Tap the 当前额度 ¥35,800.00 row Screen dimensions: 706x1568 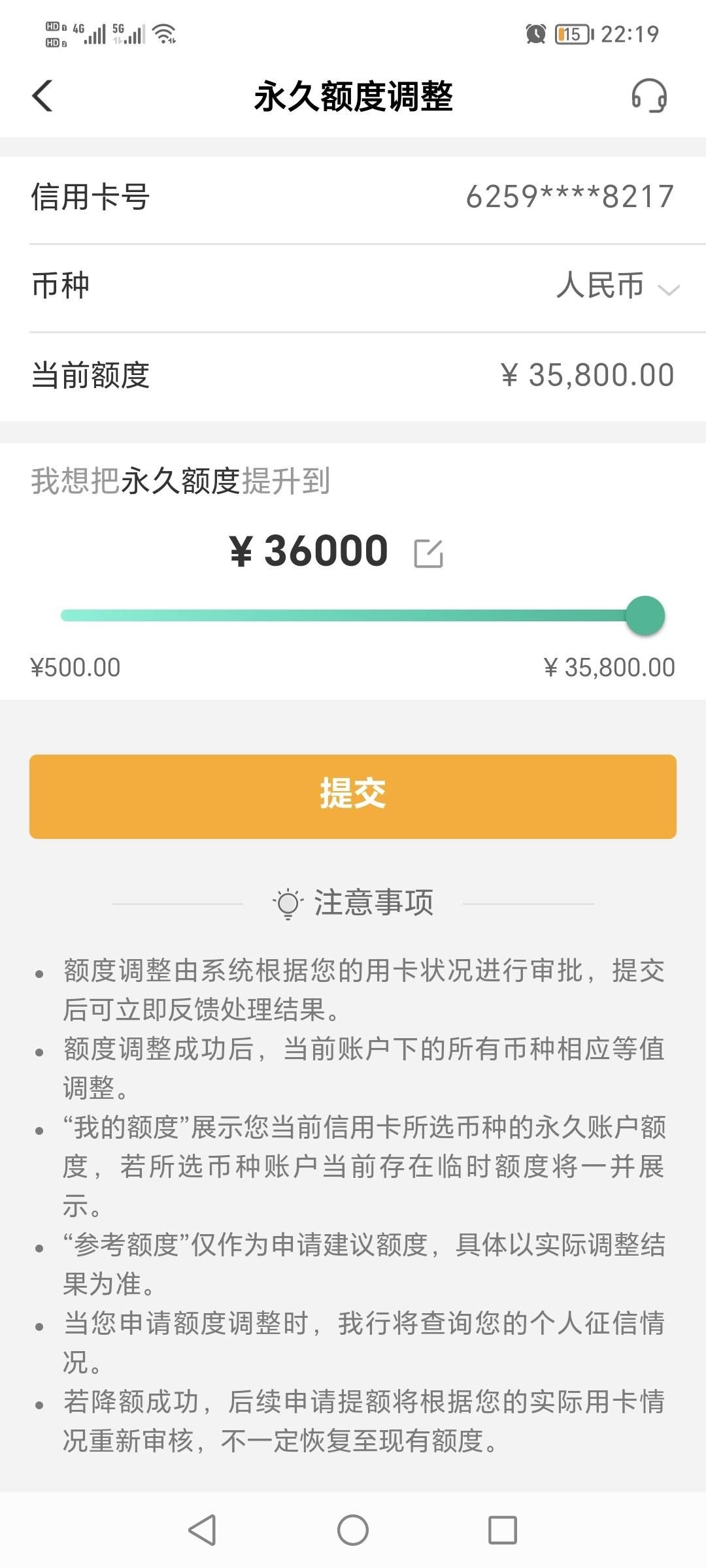(353, 376)
